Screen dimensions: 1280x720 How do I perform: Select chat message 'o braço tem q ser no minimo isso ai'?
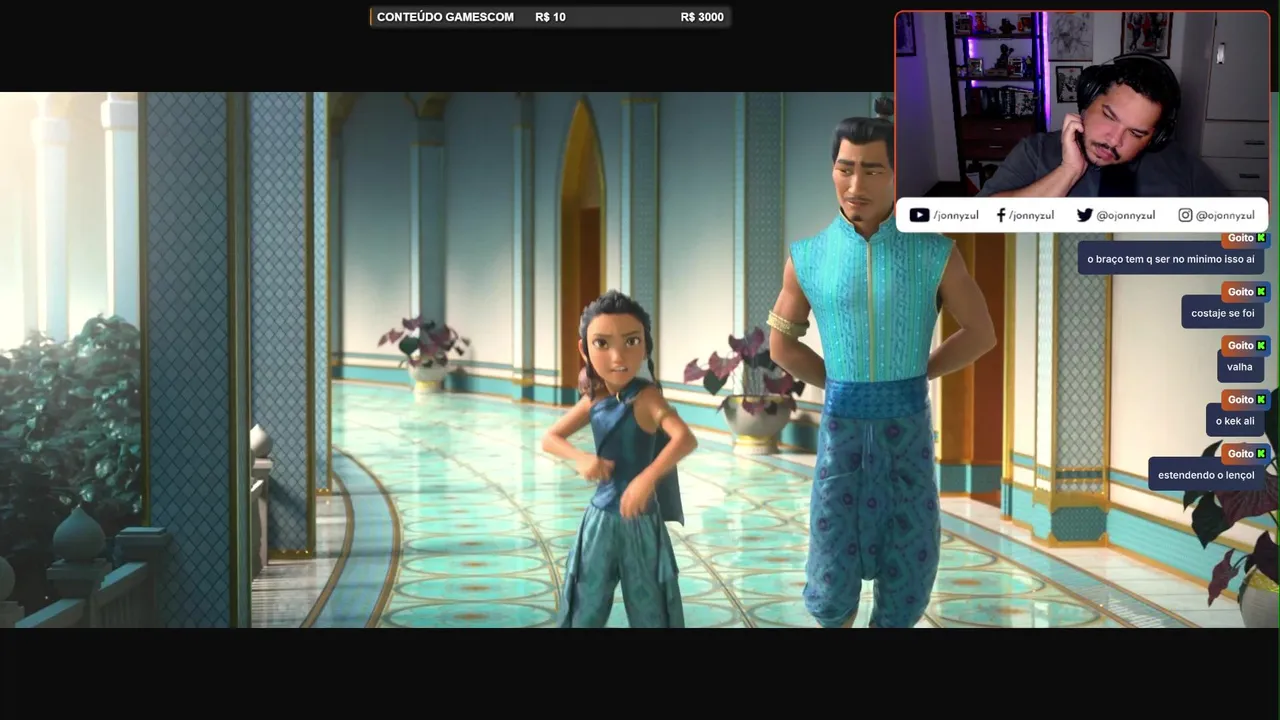coord(1171,259)
